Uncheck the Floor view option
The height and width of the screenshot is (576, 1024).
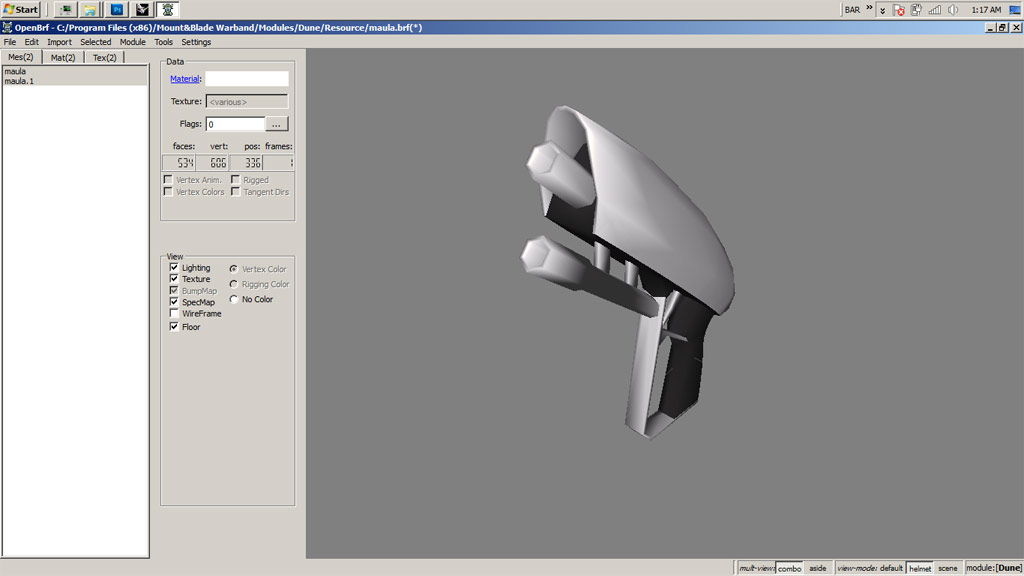click(x=174, y=327)
